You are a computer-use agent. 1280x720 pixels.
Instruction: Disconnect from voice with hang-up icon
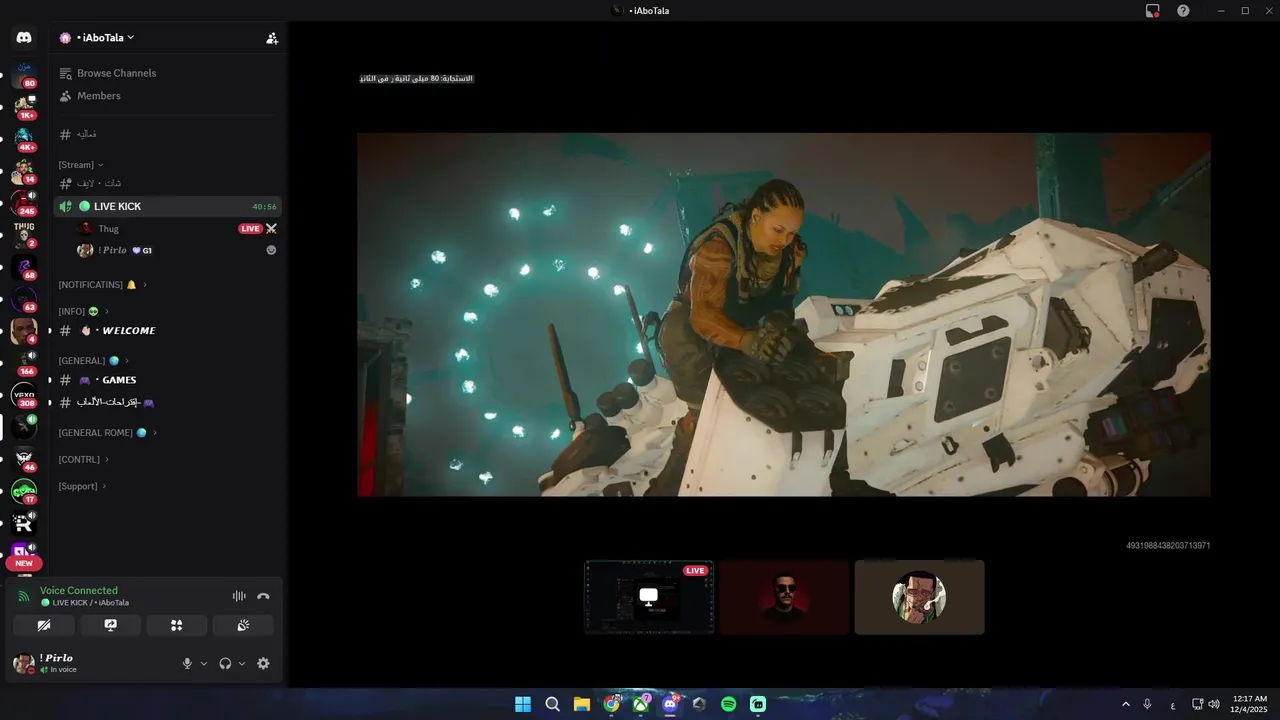tap(263, 596)
